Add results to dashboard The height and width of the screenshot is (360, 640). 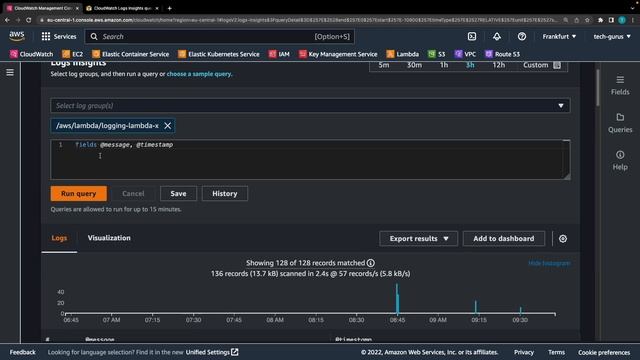[x=504, y=238]
